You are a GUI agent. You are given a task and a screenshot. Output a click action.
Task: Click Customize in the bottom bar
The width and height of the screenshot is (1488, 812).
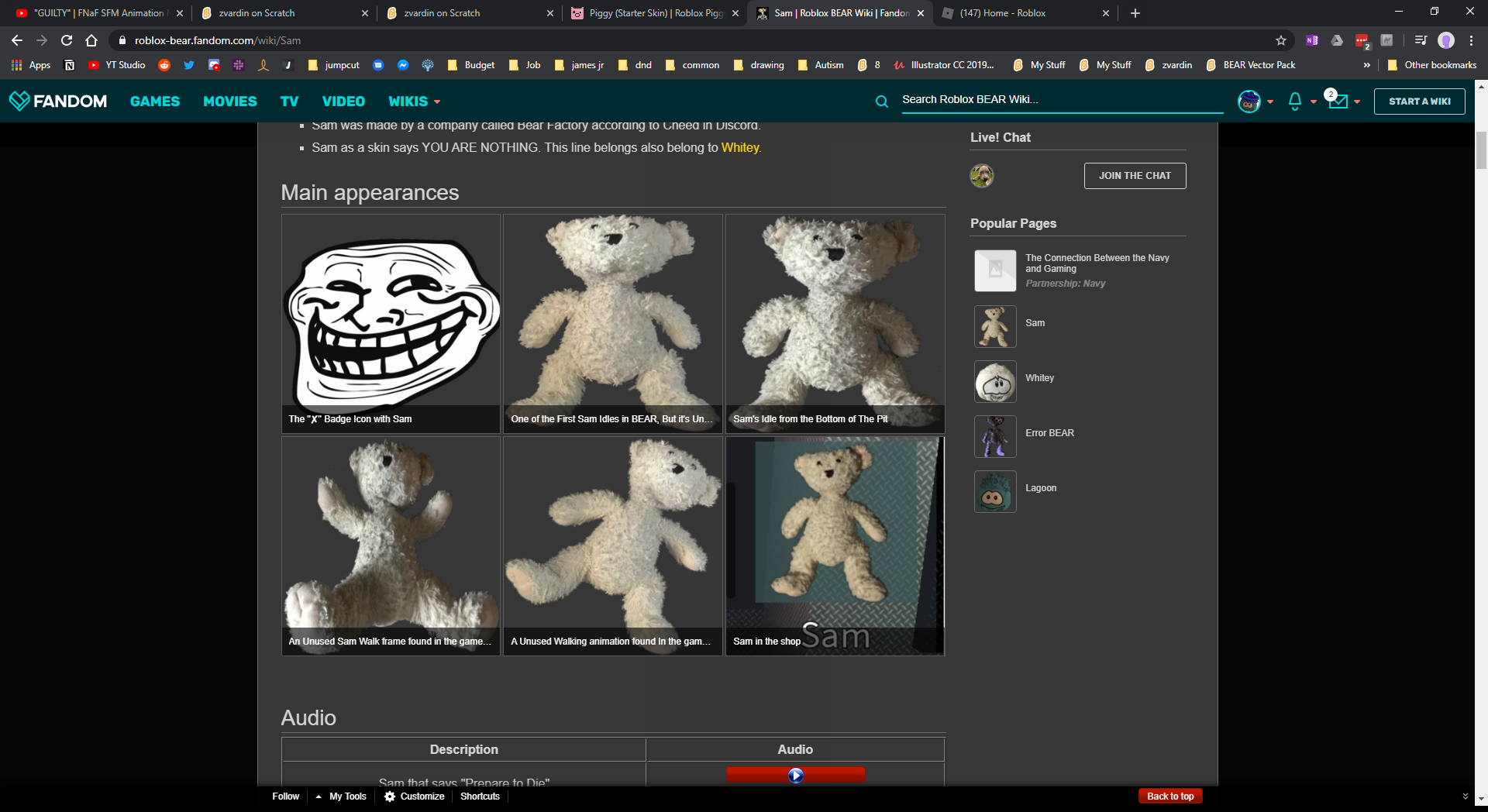(415, 797)
